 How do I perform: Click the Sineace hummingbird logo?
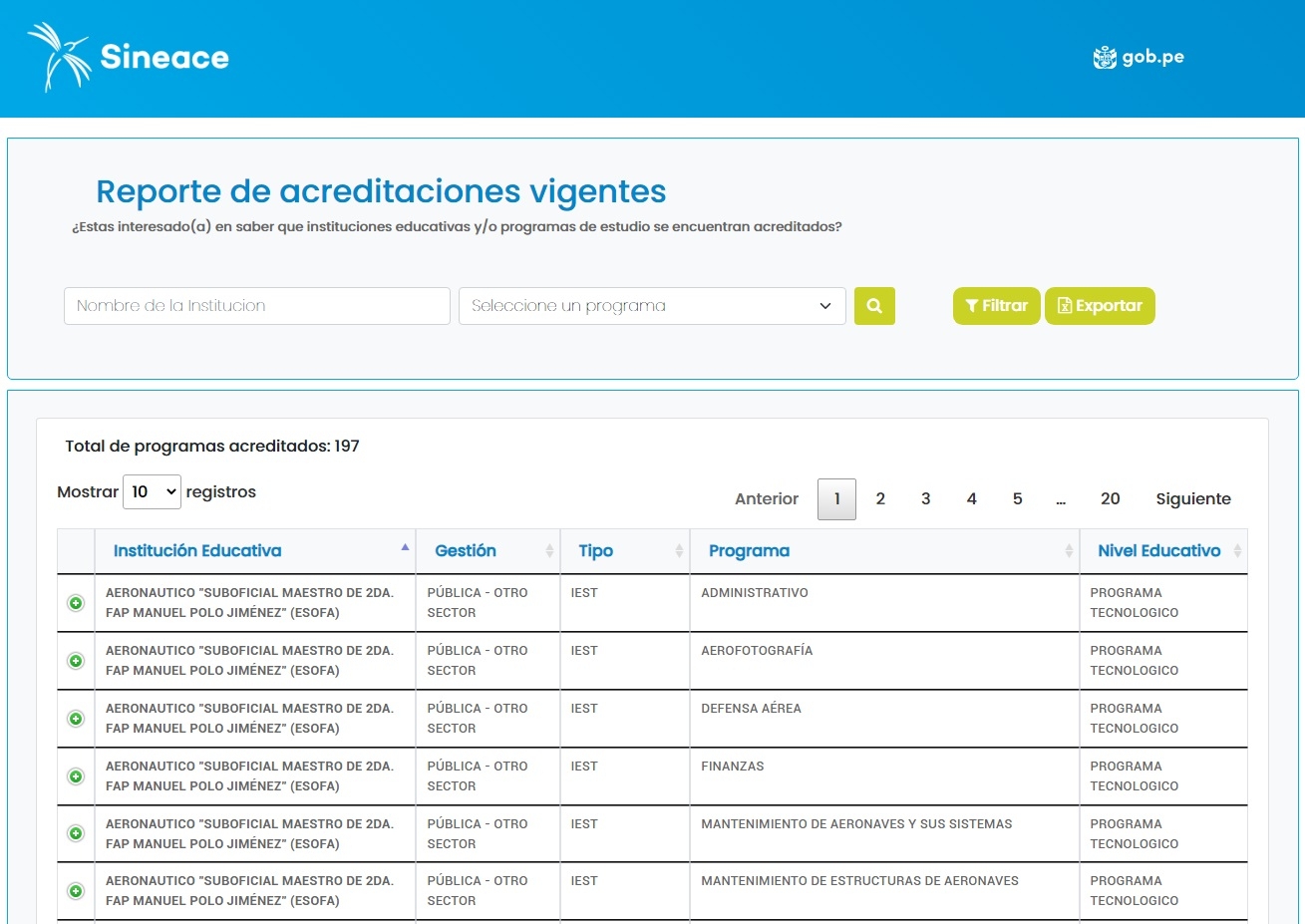point(129,57)
